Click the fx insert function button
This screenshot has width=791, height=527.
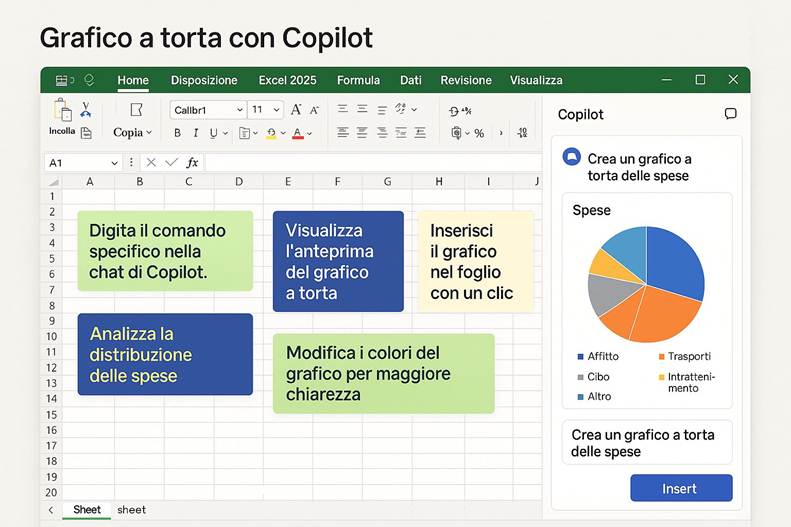[192, 162]
